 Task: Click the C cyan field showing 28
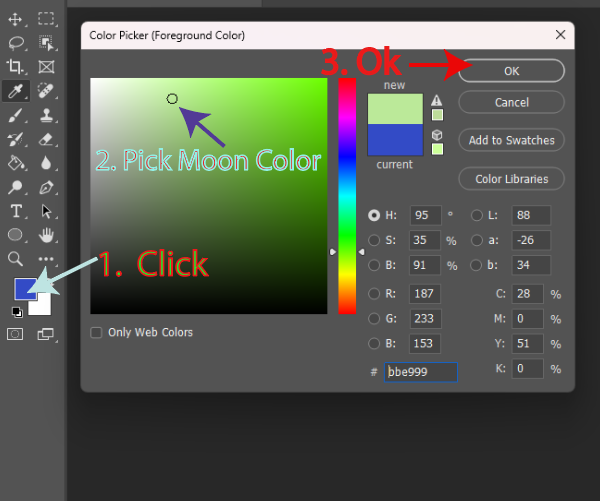[x=528, y=294]
